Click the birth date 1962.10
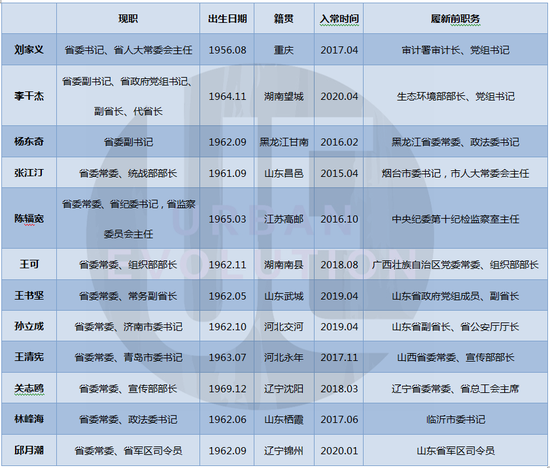Viewport: 550px width, 468px height. pyautogui.click(x=227, y=327)
